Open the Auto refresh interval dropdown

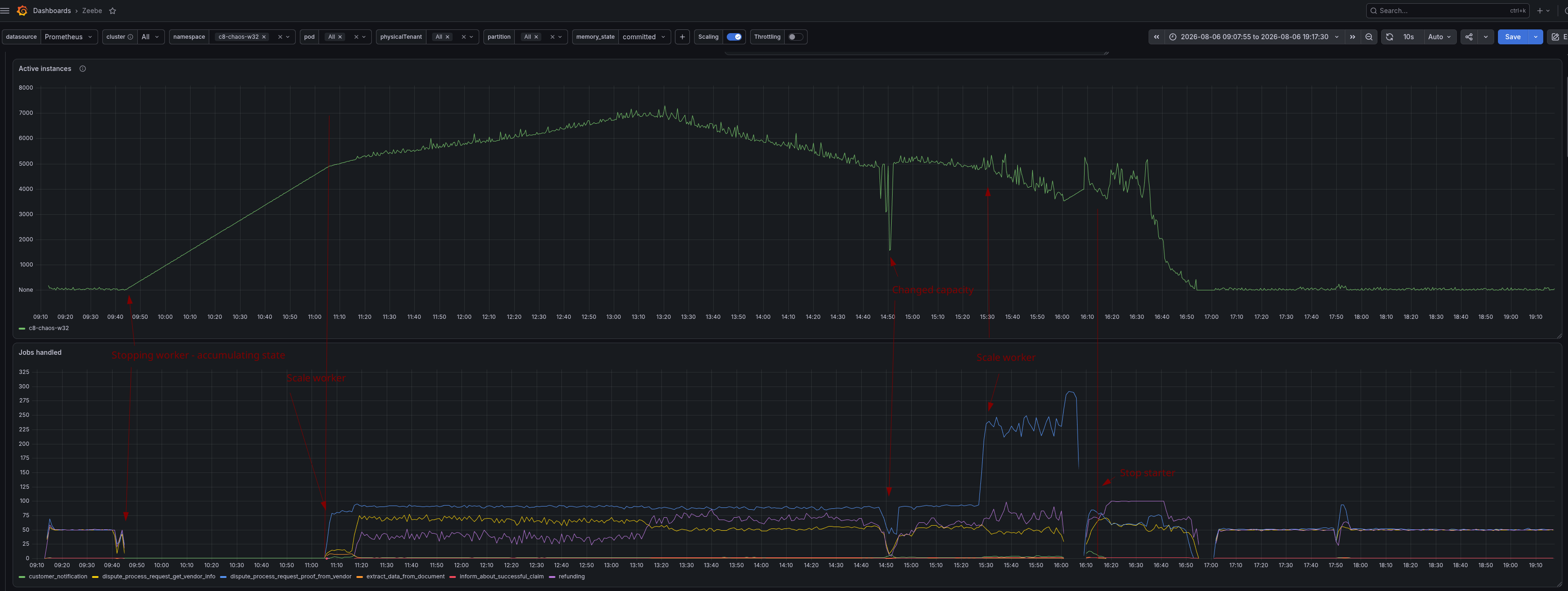(1440, 37)
